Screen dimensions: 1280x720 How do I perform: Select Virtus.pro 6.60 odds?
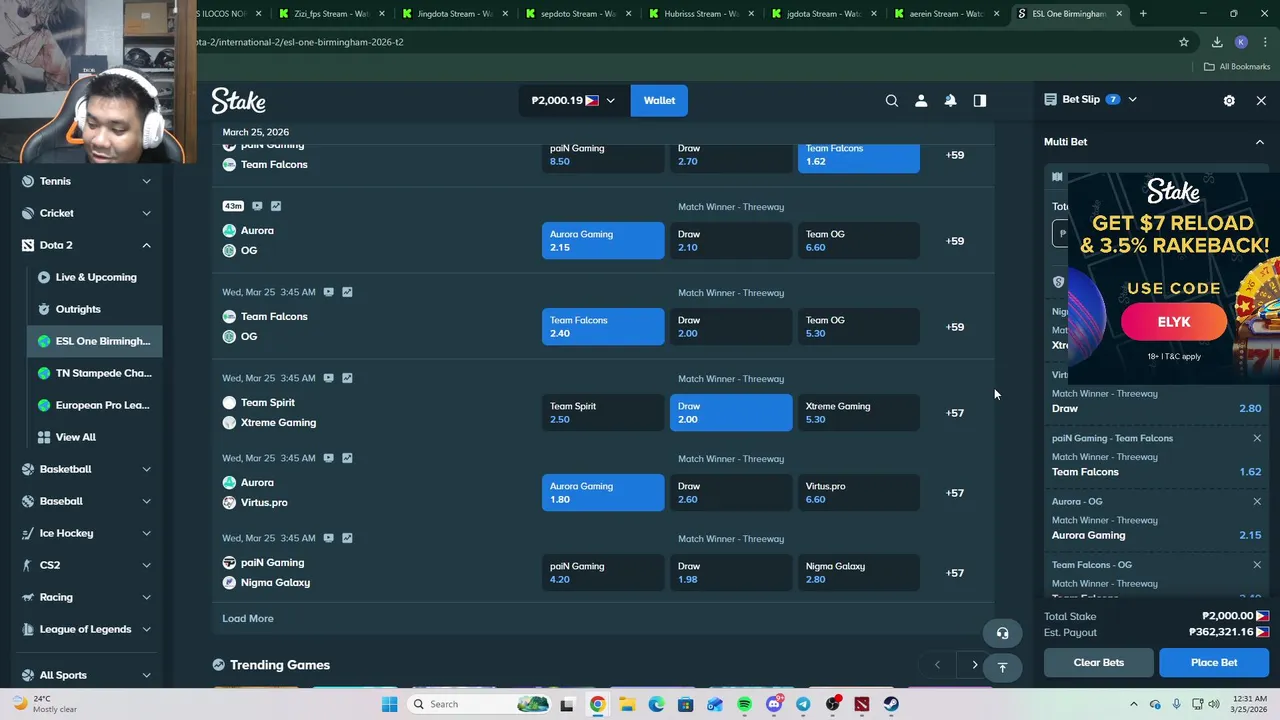pyautogui.click(x=858, y=493)
